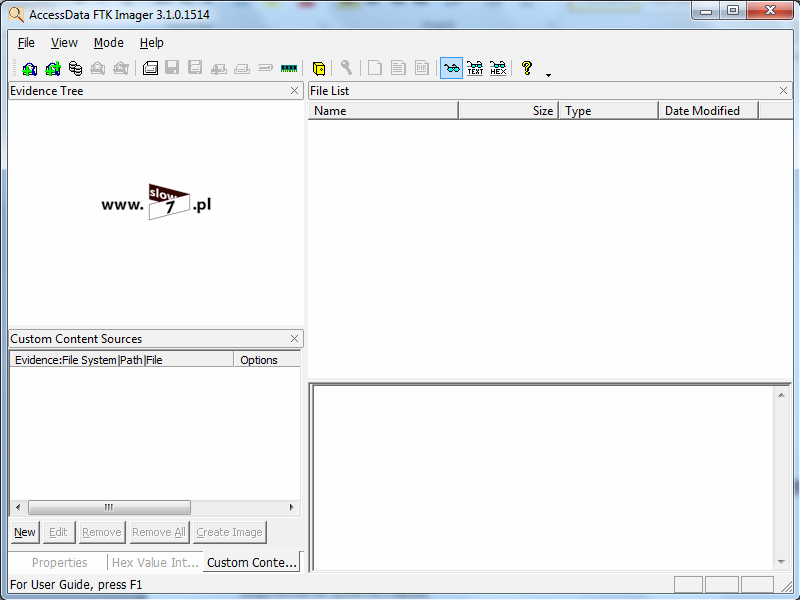Click the yellow question mark help icon
Image resolution: width=800 pixels, height=600 pixels.
tap(527, 68)
